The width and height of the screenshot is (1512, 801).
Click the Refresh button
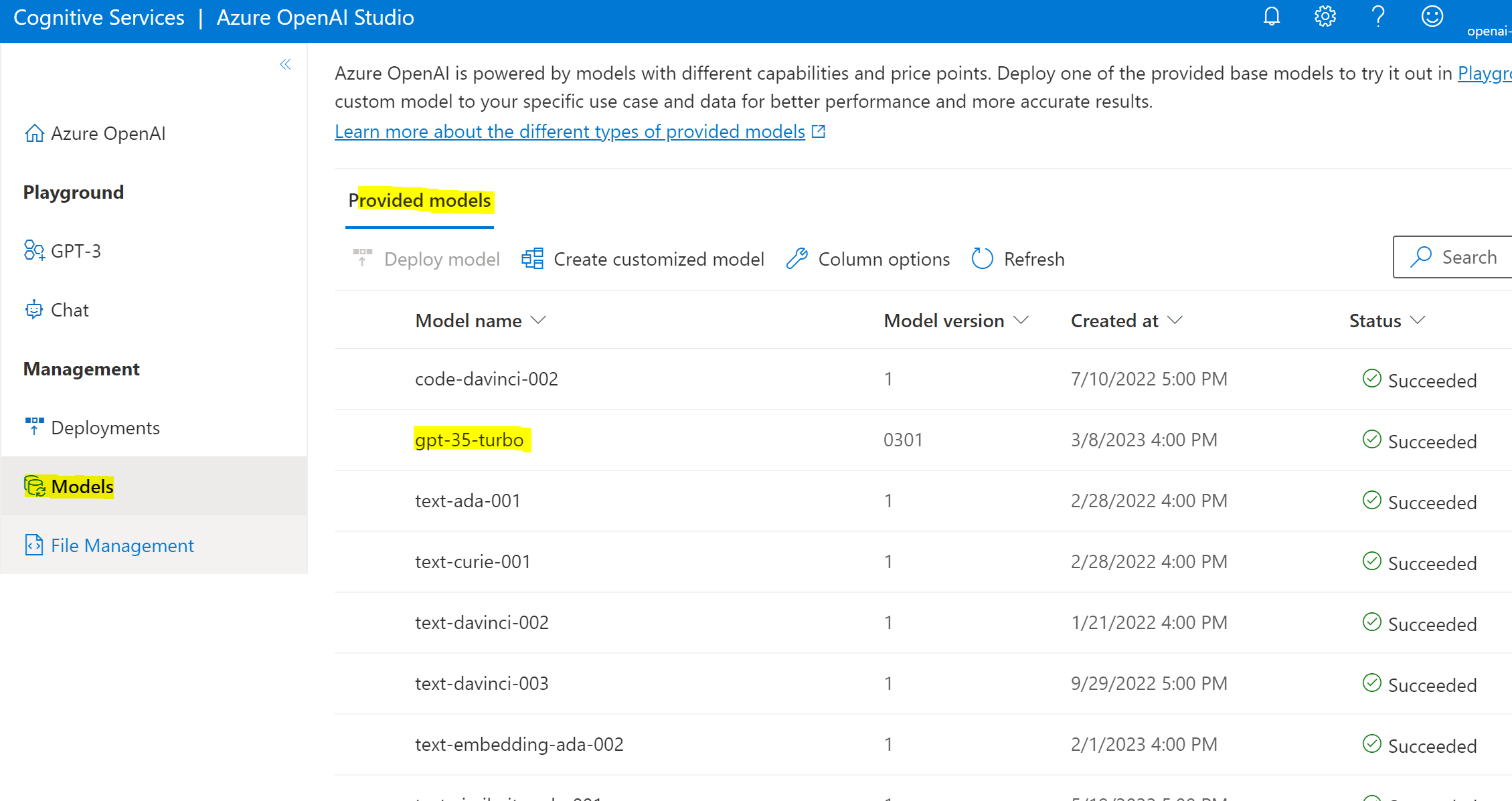pos(1017,259)
